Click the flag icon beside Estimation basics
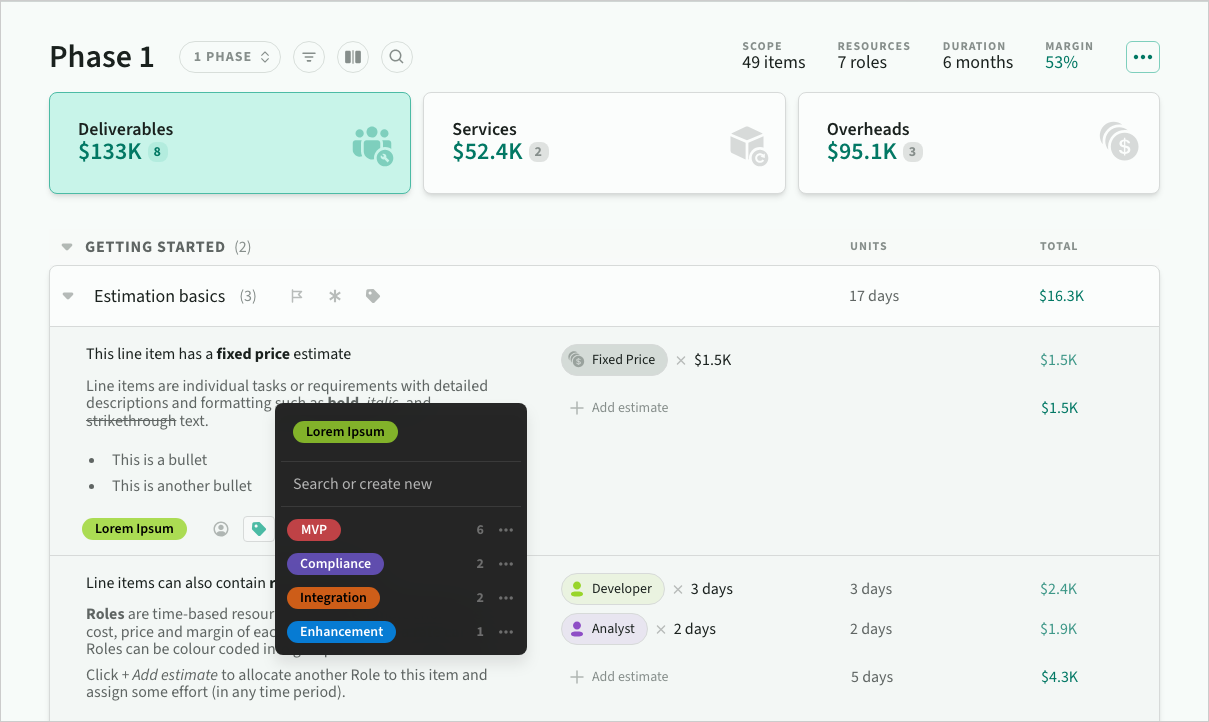Screen dimensions: 1209x722 pos(297,296)
